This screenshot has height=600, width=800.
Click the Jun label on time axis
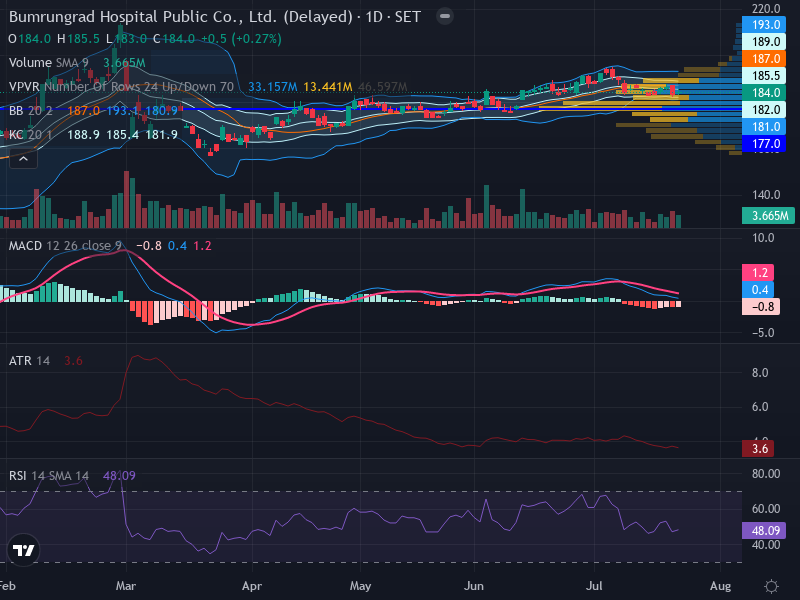click(x=473, y=586)
